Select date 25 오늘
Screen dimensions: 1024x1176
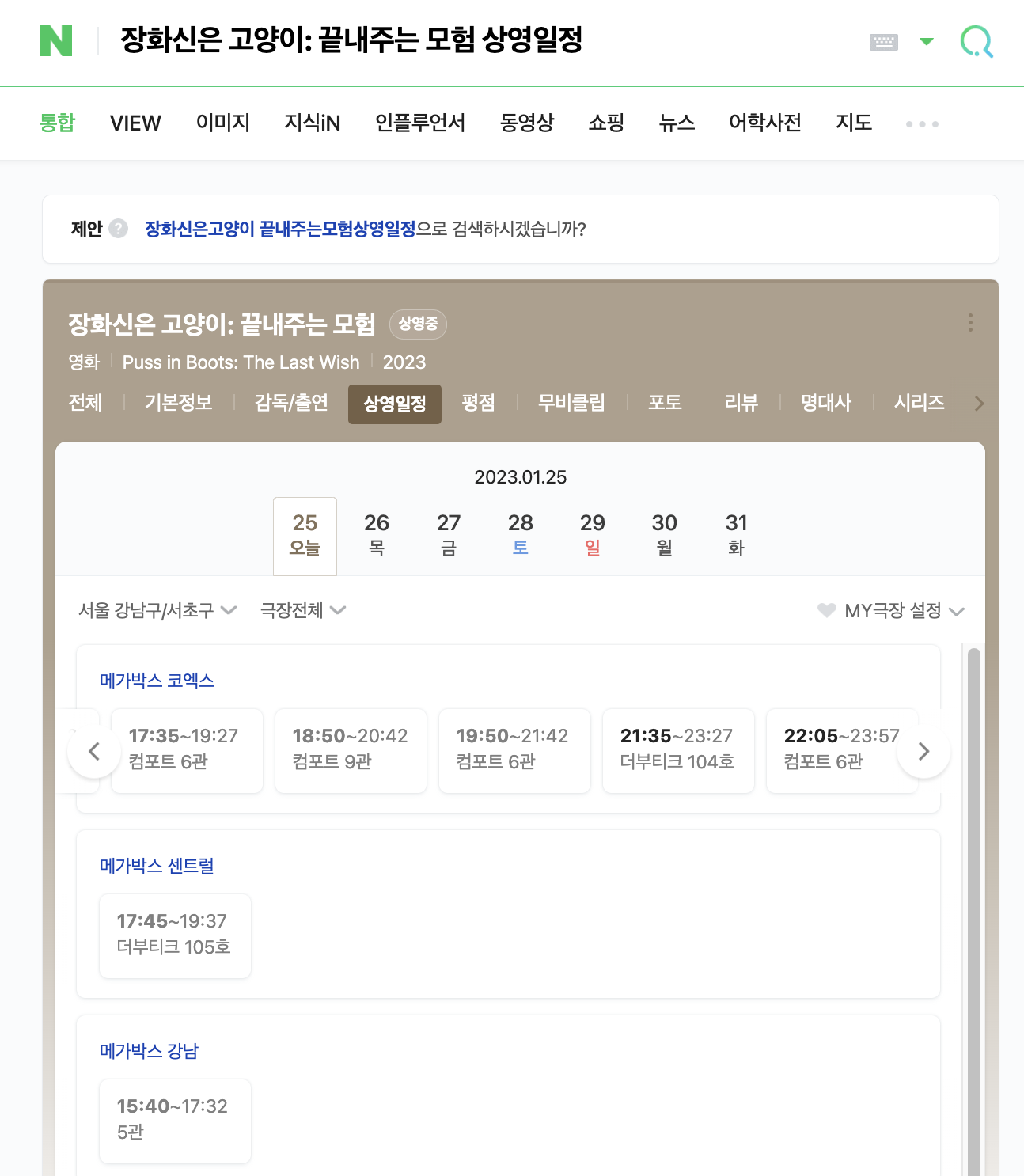point(305,536)
